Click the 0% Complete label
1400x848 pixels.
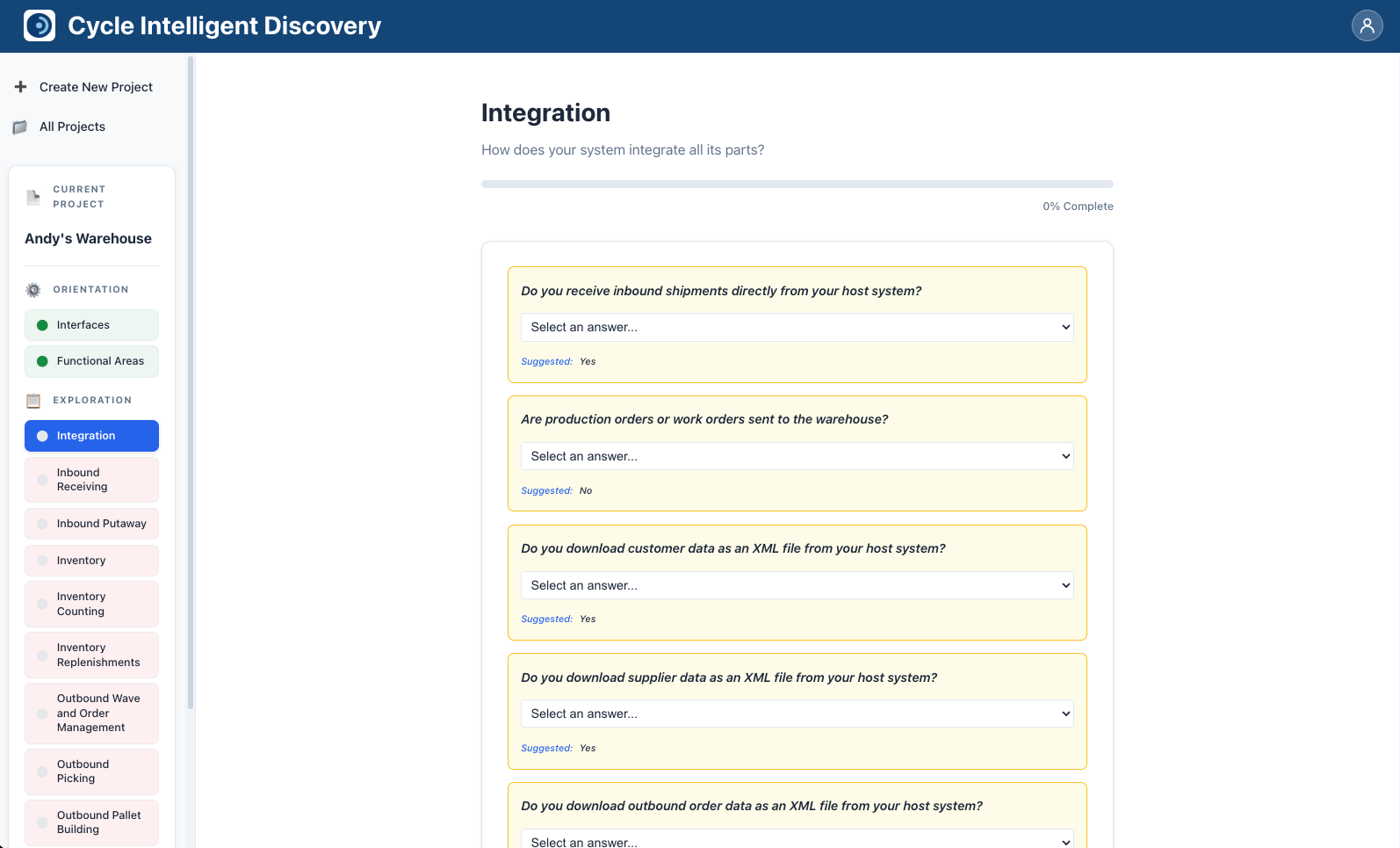pyautogui.click(x=1078, y=207)
